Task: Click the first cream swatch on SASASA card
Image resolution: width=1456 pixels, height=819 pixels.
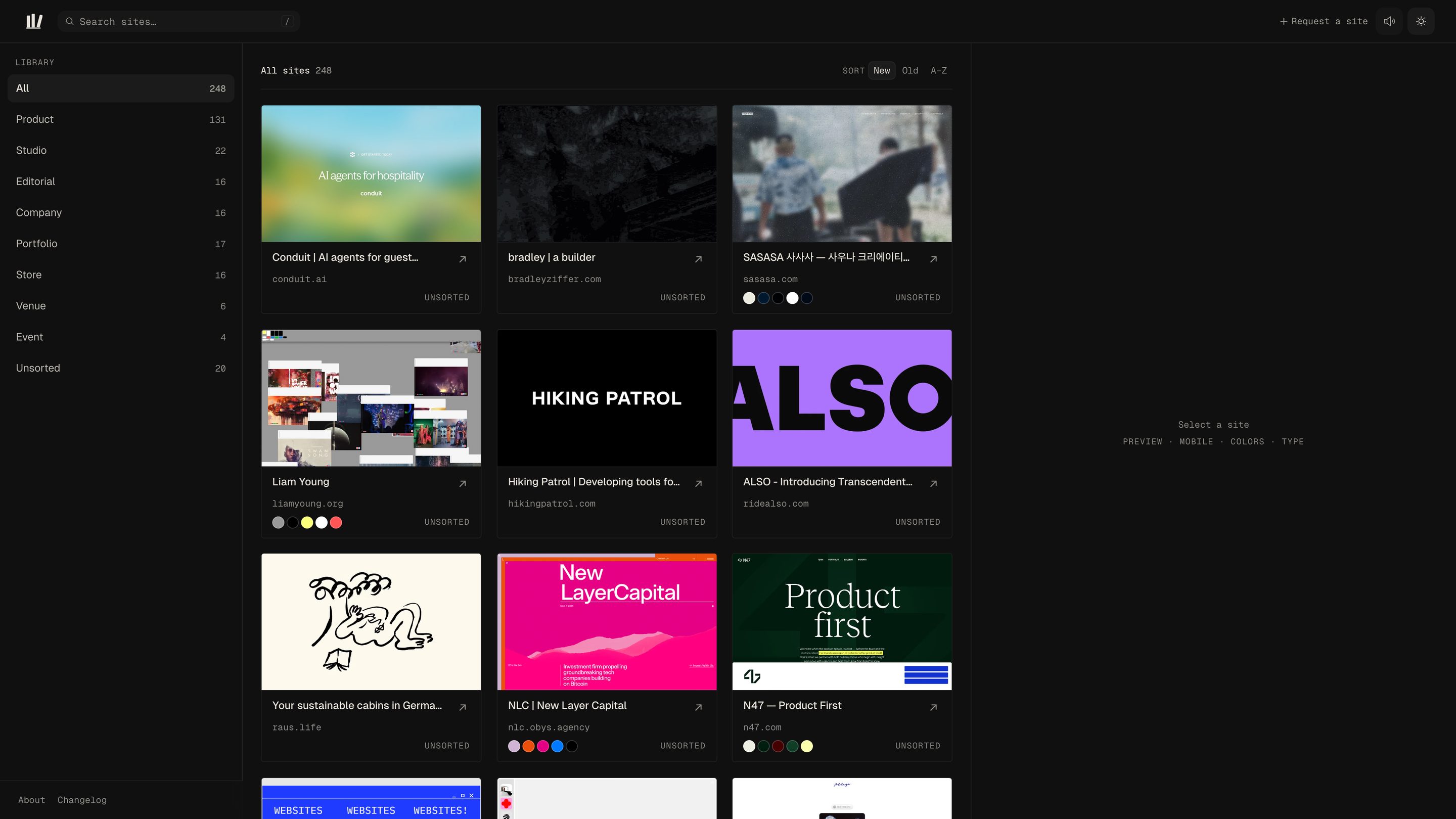Action: [749, 298]
